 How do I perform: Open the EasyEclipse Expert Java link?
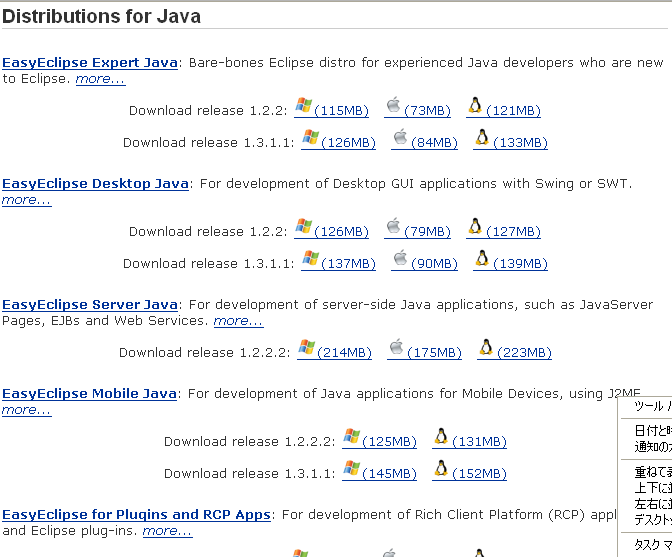pyautogui.click(x=90, y=63)
